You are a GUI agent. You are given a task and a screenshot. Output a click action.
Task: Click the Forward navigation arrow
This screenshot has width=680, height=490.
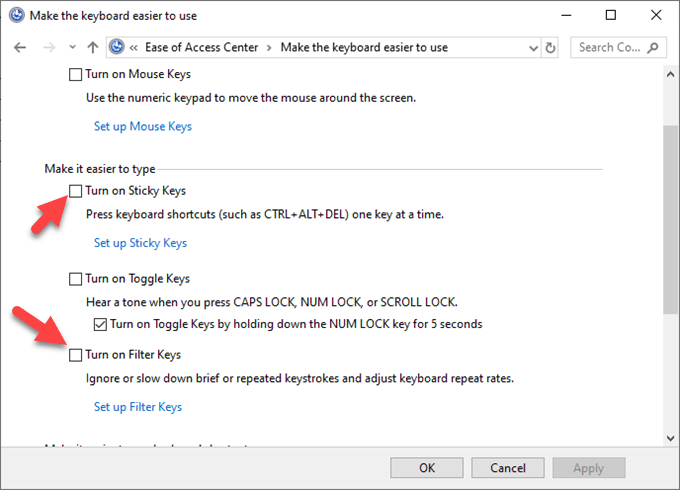coord(48,47)
